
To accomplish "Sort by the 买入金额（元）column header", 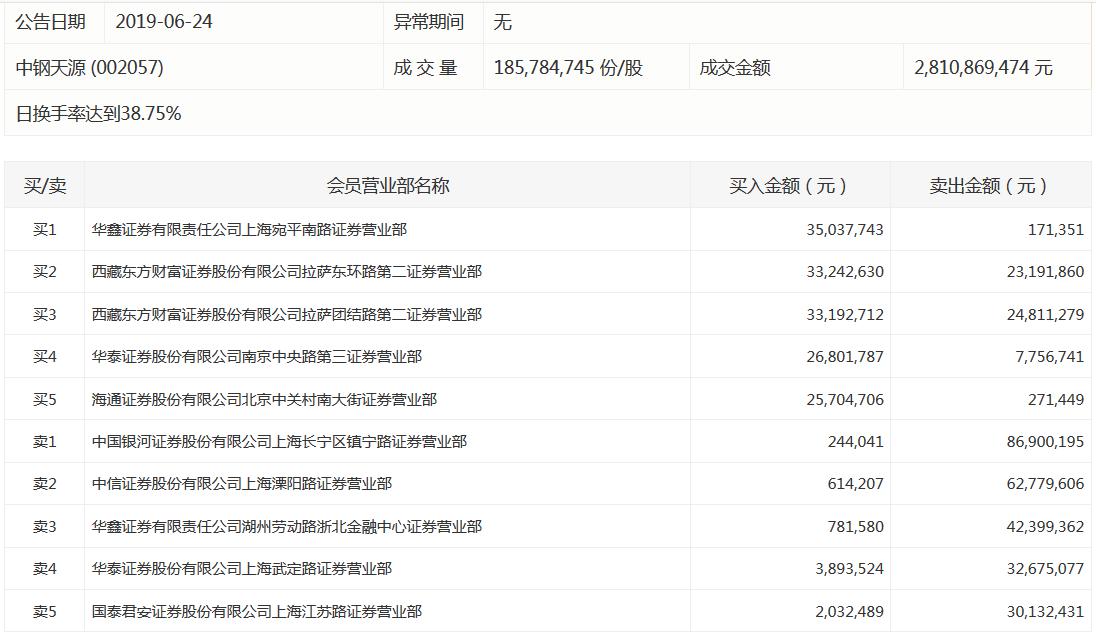I will click(790, 186).
